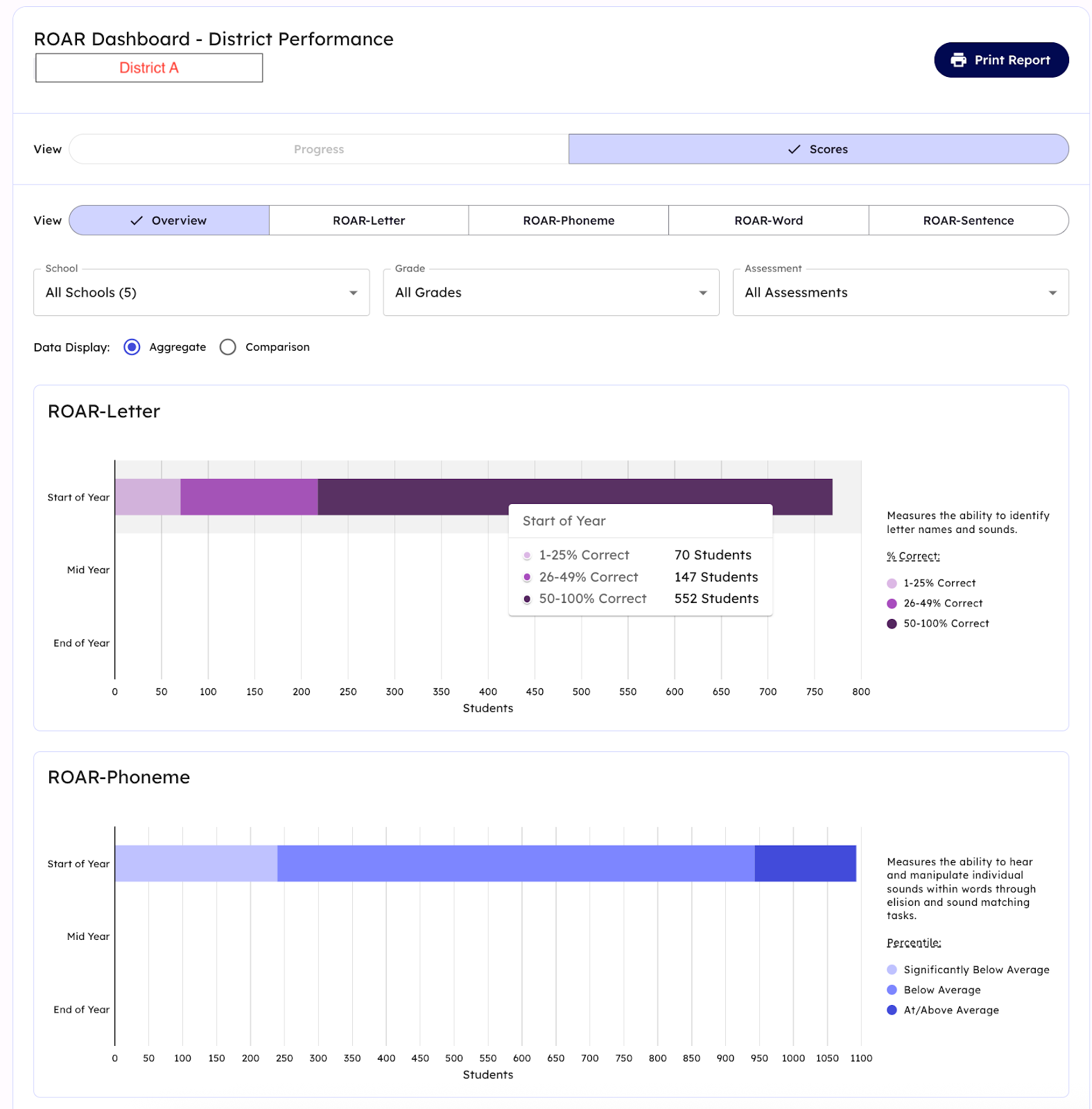Expand the Grade dropdown
The width and height of the screenshot is (1092, 1109).
point(551,292)
